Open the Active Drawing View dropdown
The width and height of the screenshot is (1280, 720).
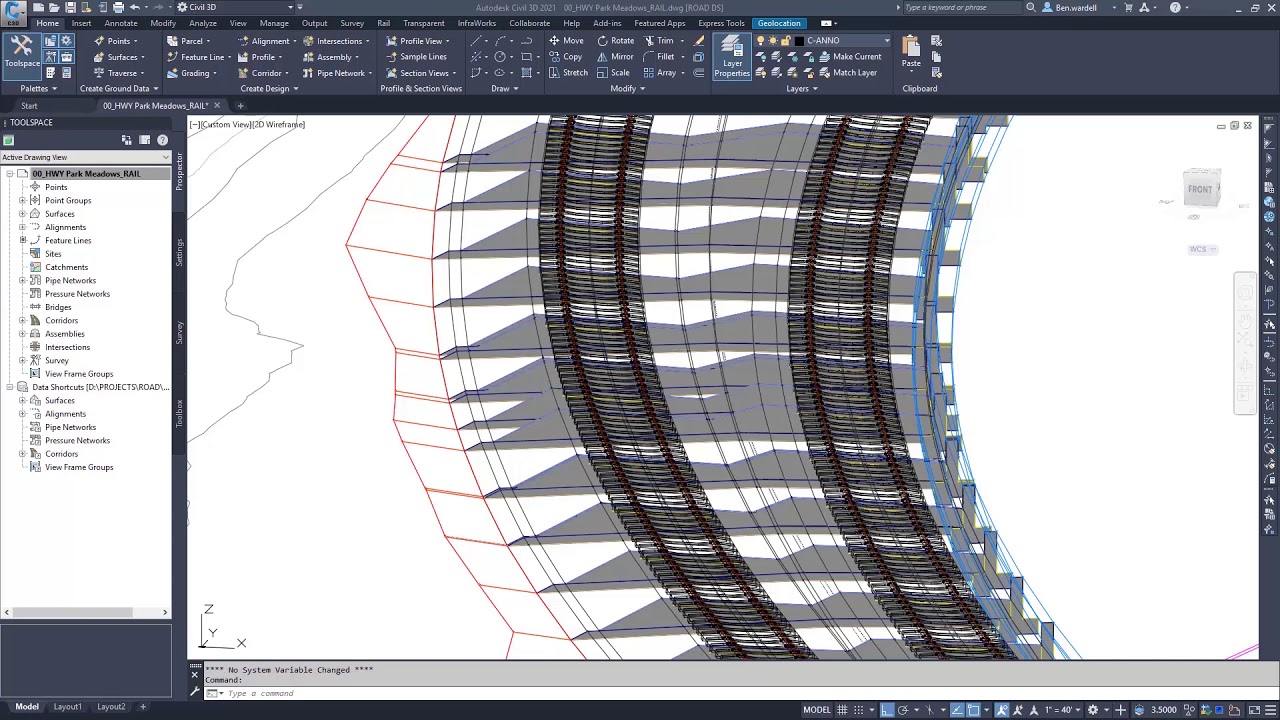tap(166, 158)
